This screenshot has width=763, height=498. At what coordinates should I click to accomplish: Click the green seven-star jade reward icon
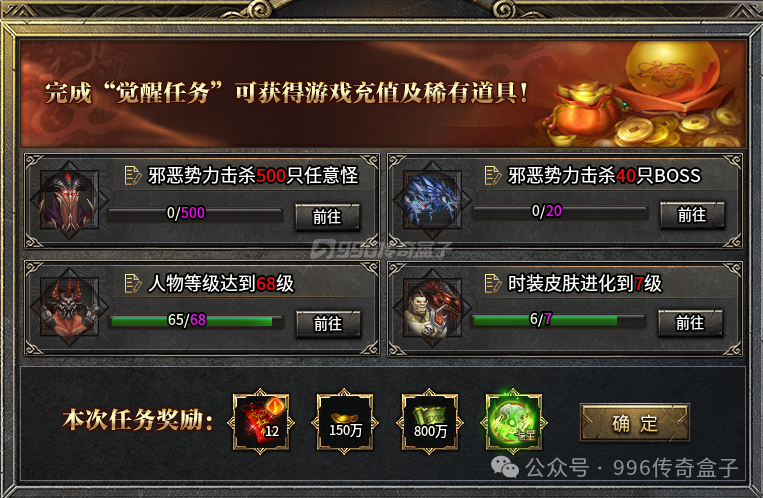coord(514,422)
